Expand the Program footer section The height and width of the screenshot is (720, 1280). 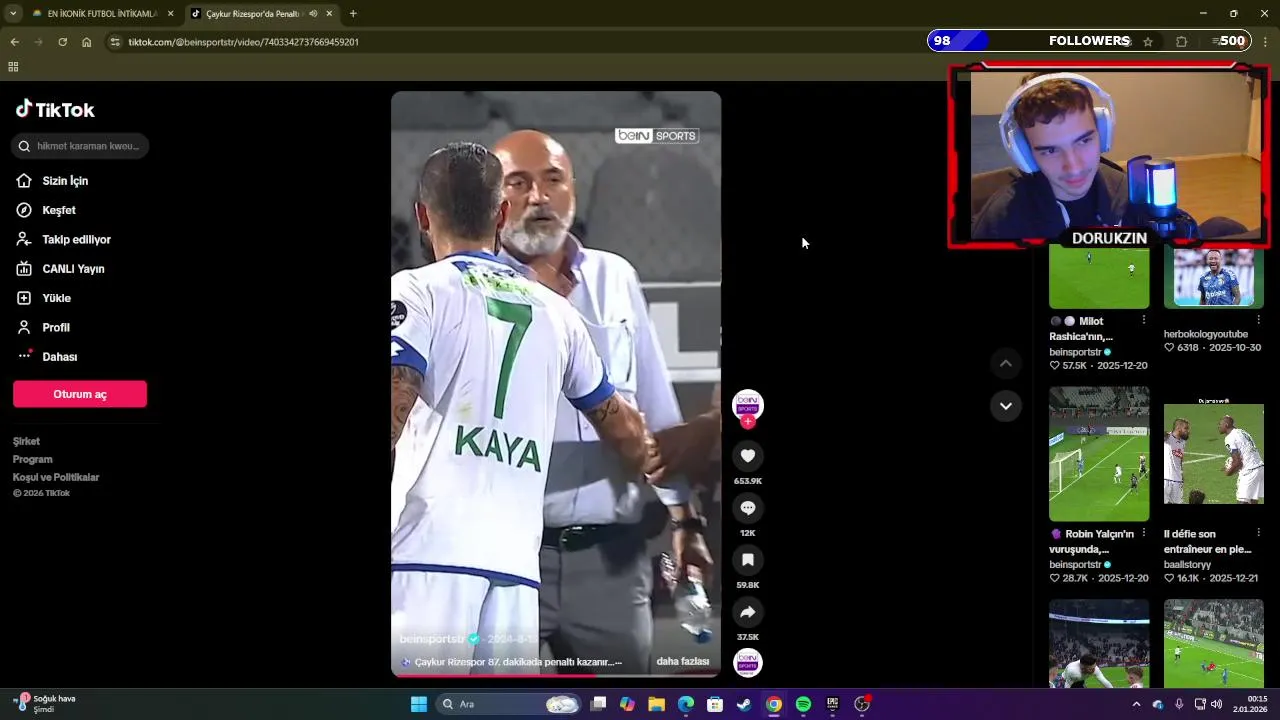pos(33,459)
